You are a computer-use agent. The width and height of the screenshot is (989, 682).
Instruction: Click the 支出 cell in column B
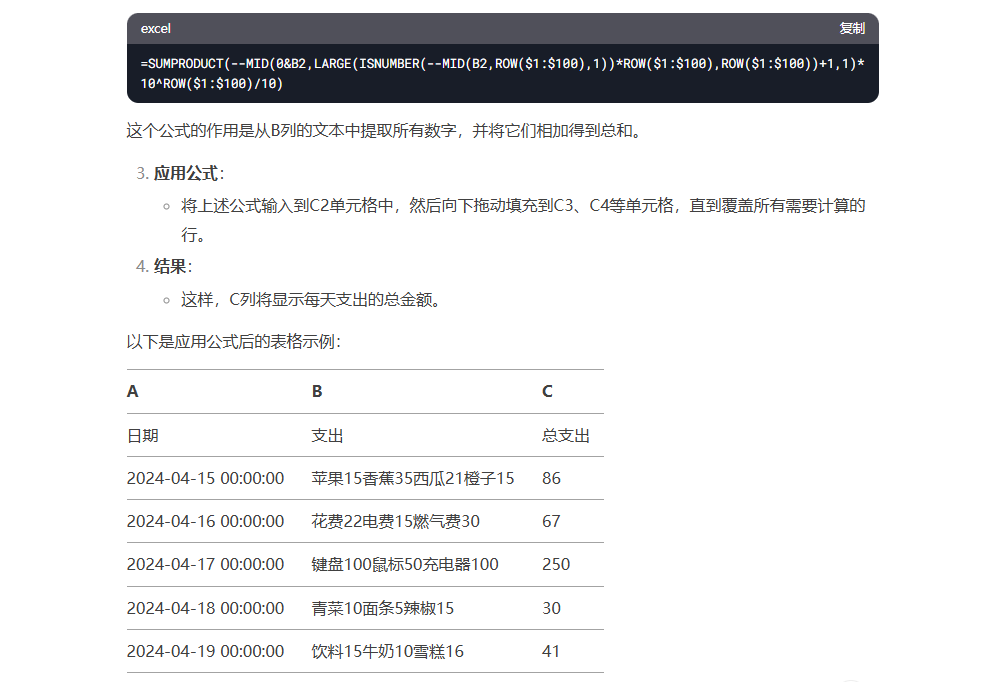point(327,436)
